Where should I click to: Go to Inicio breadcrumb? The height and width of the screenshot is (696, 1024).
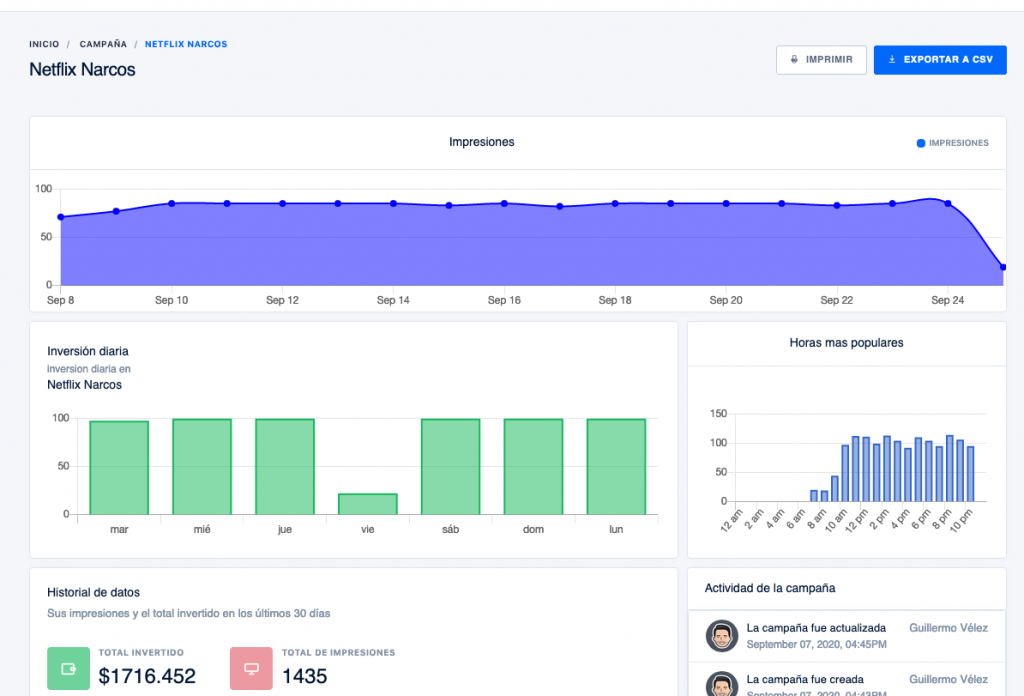tap(44, 44)
